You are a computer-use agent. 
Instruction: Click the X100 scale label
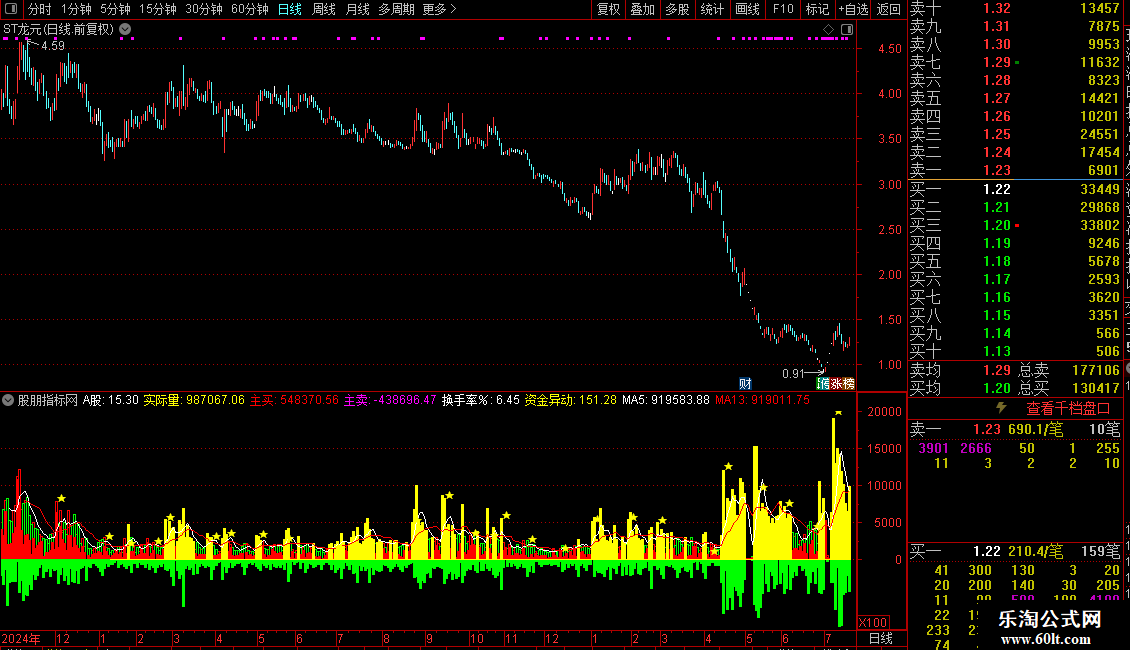pyautogui.click(x=873, y=623)
